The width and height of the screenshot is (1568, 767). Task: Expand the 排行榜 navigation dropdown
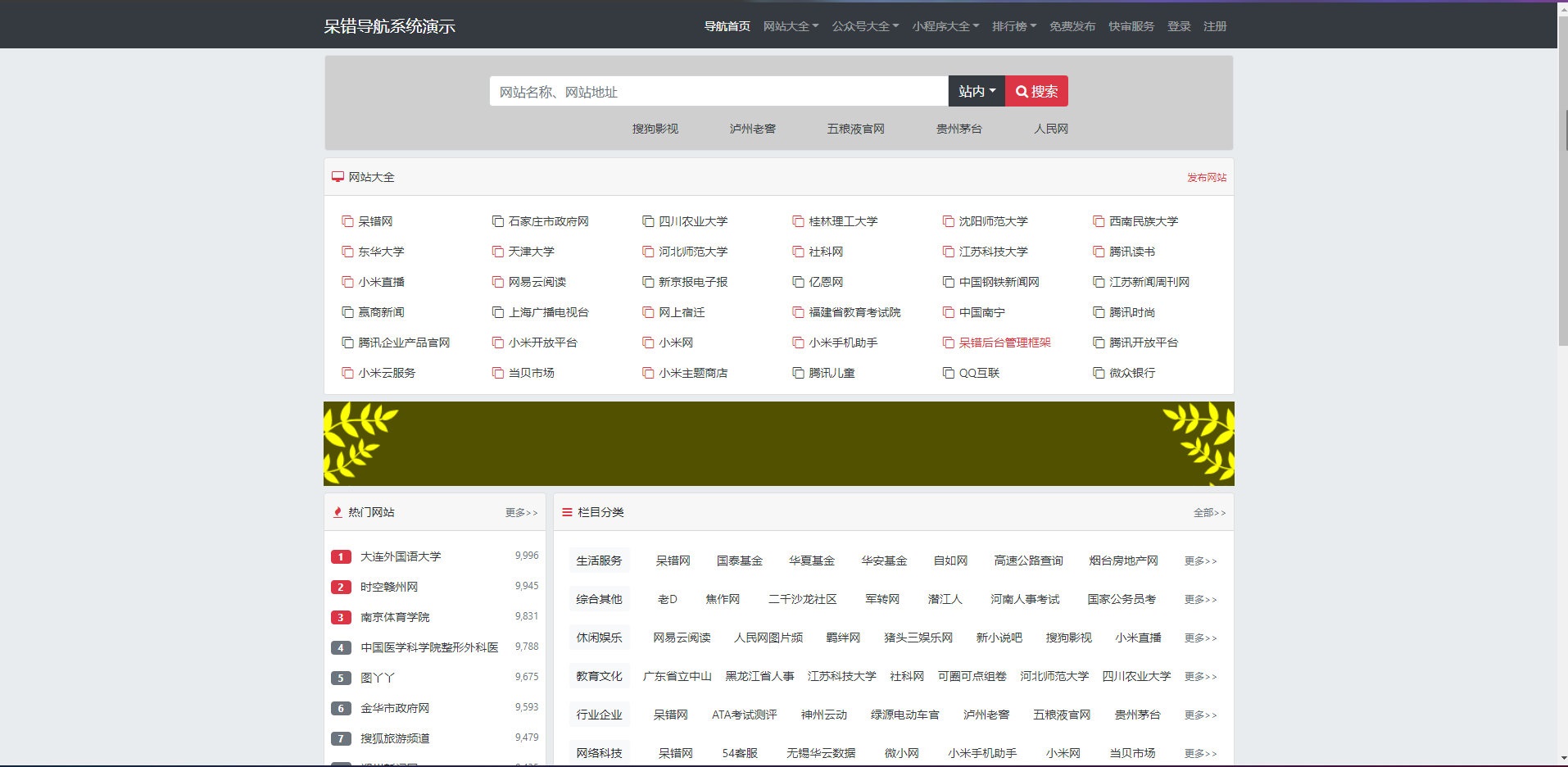tap(1014, 26)
